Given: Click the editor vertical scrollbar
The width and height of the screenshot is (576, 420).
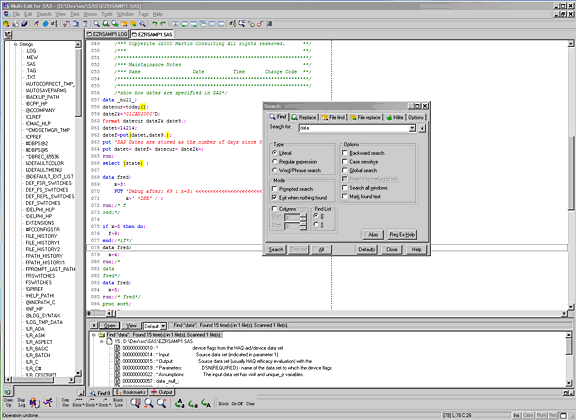Looking at the screenshot, I should 571,173.
